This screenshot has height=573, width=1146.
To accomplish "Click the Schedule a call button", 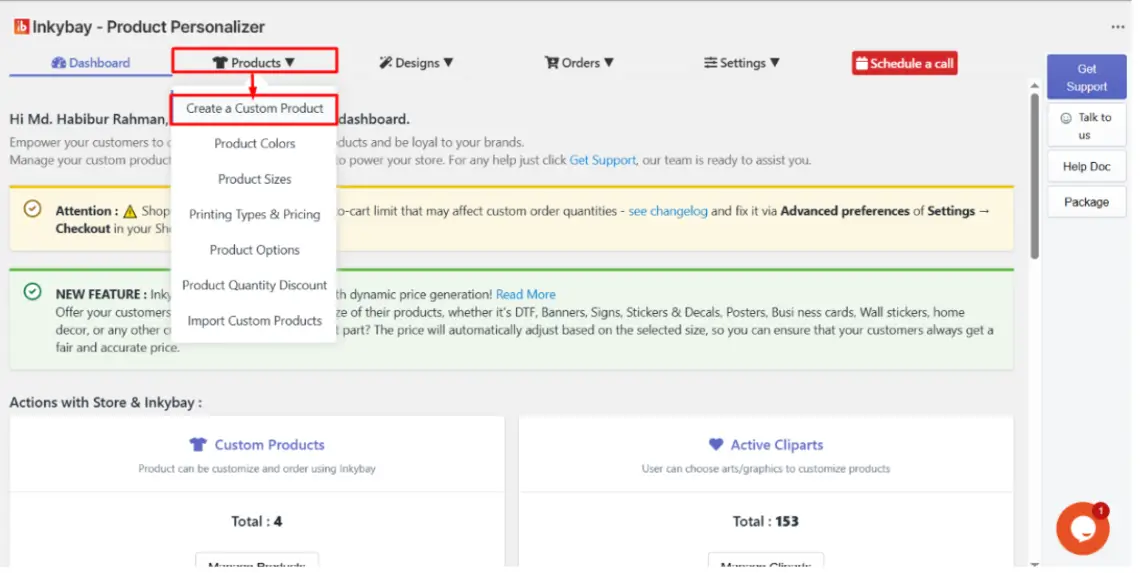I will coord(904,64).
